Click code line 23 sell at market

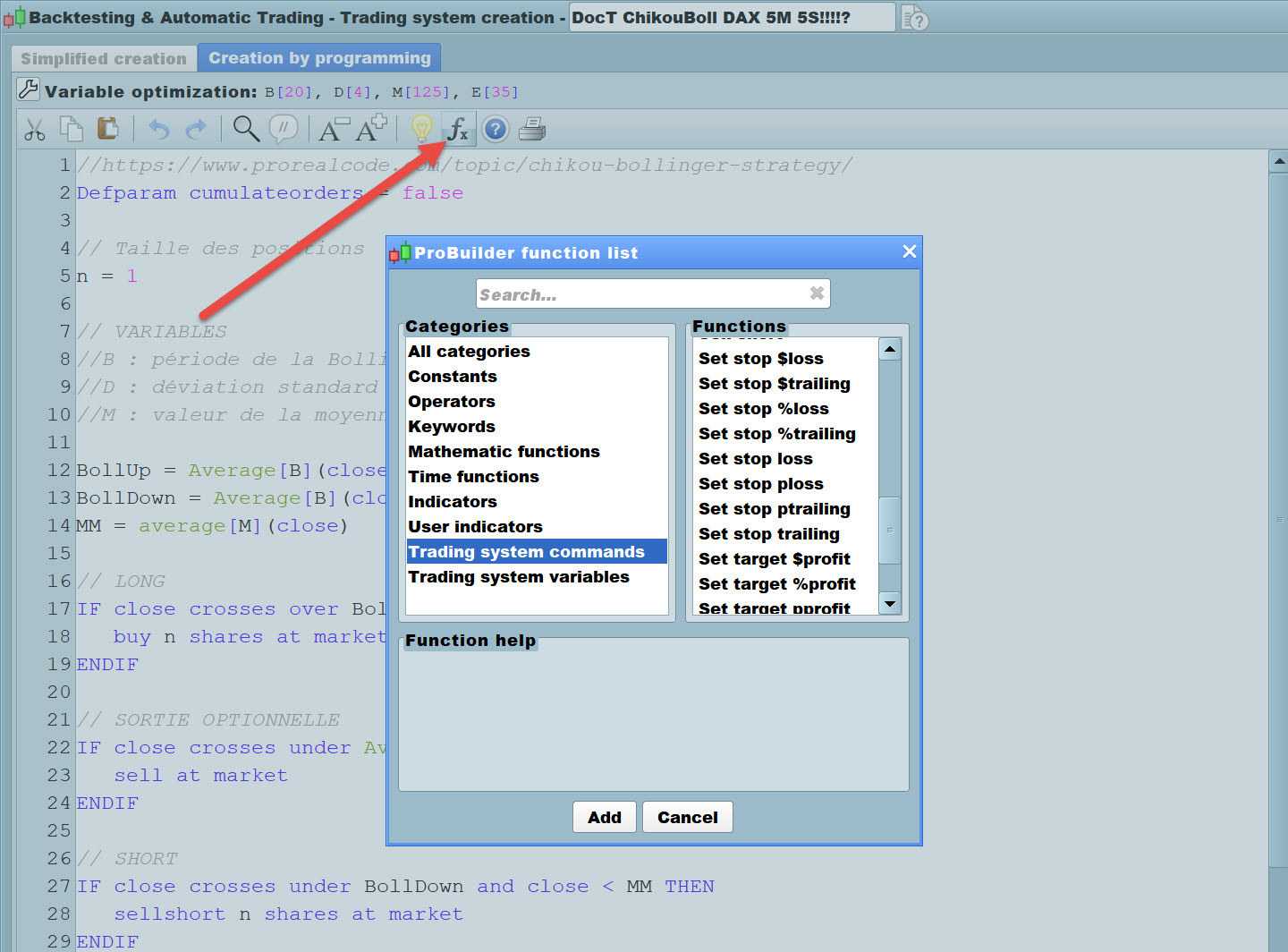201,775
